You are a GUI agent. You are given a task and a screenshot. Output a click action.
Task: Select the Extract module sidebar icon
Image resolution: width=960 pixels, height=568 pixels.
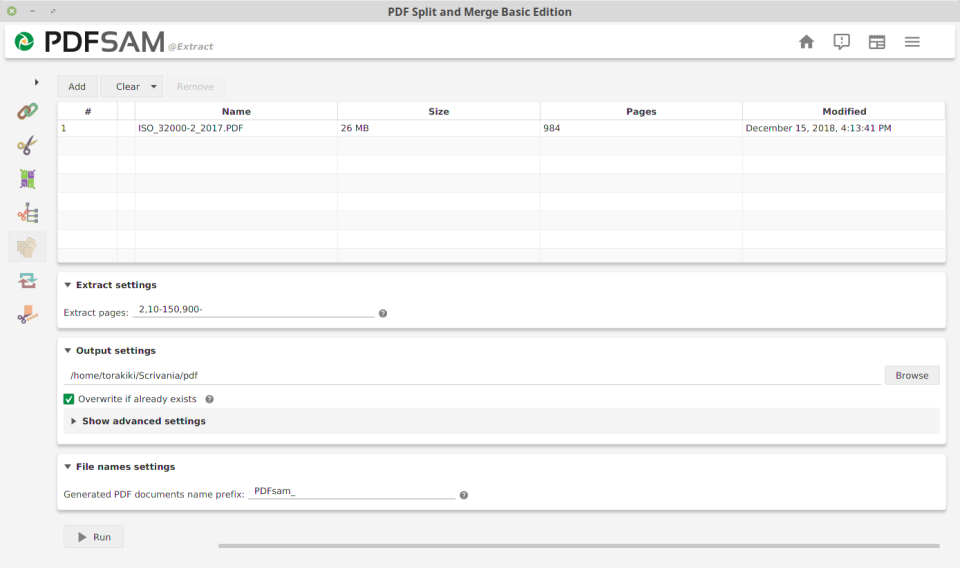27,247
